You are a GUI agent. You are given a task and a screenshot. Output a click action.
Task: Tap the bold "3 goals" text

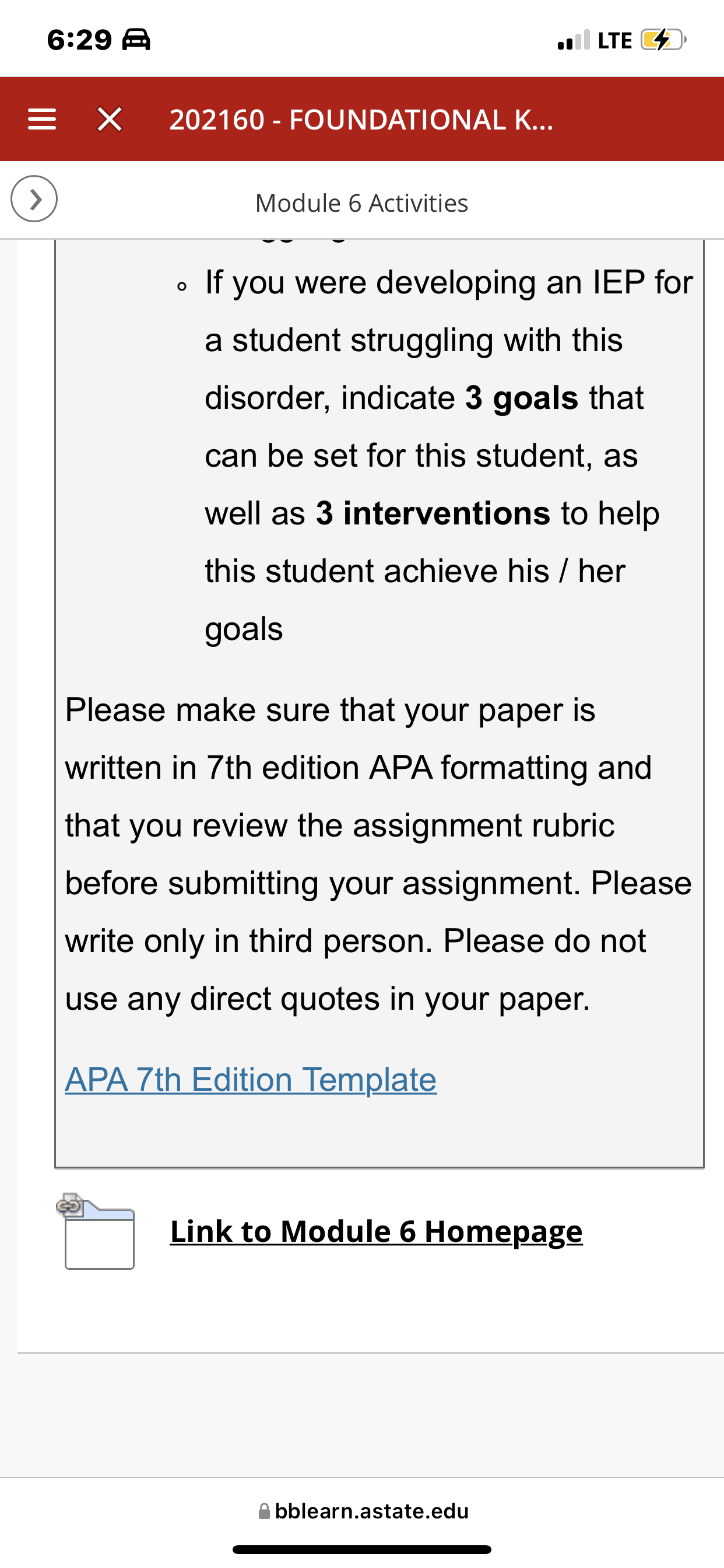pyautogui.click(x=521, y=397)
